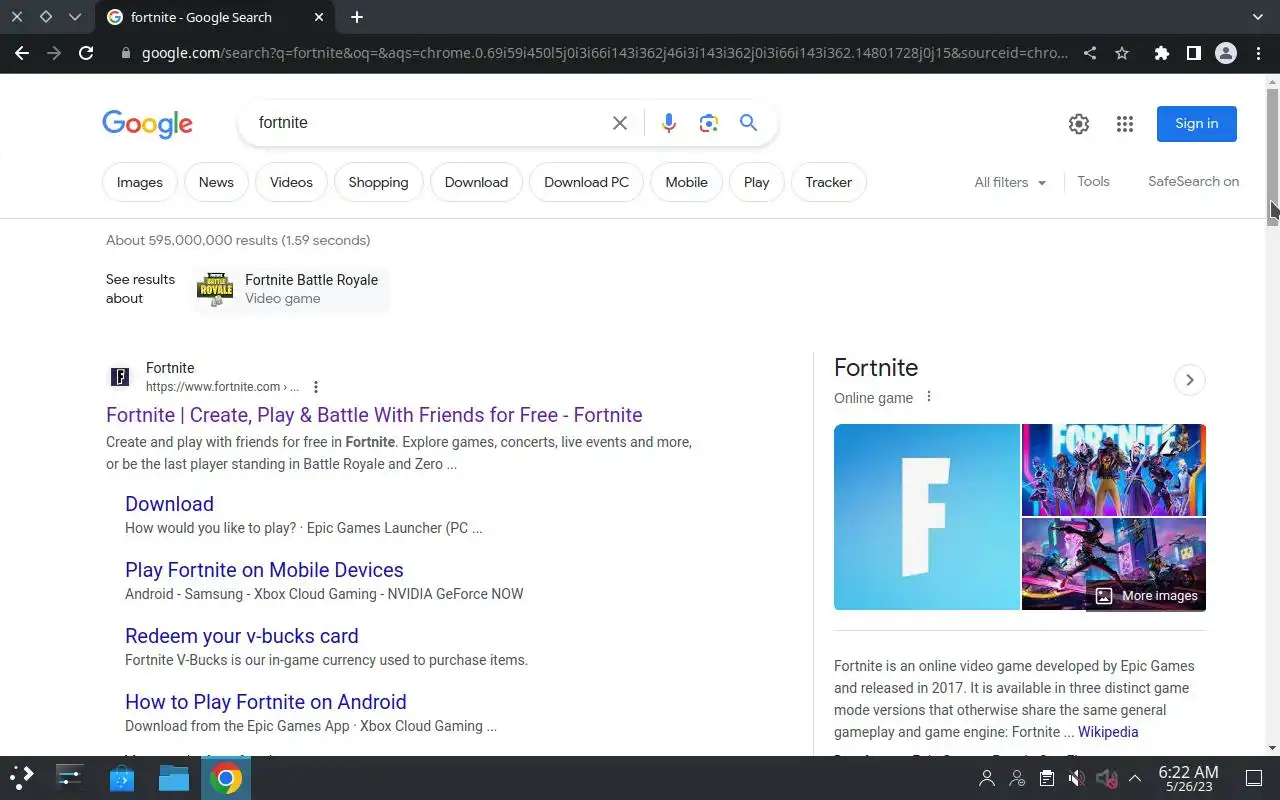Open System Settings from the taskbar

tap(70, 777)
